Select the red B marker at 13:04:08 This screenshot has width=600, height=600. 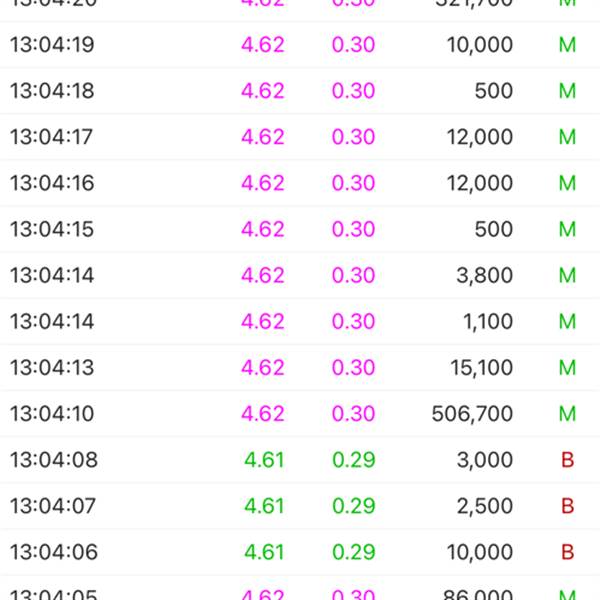point(567,460)
